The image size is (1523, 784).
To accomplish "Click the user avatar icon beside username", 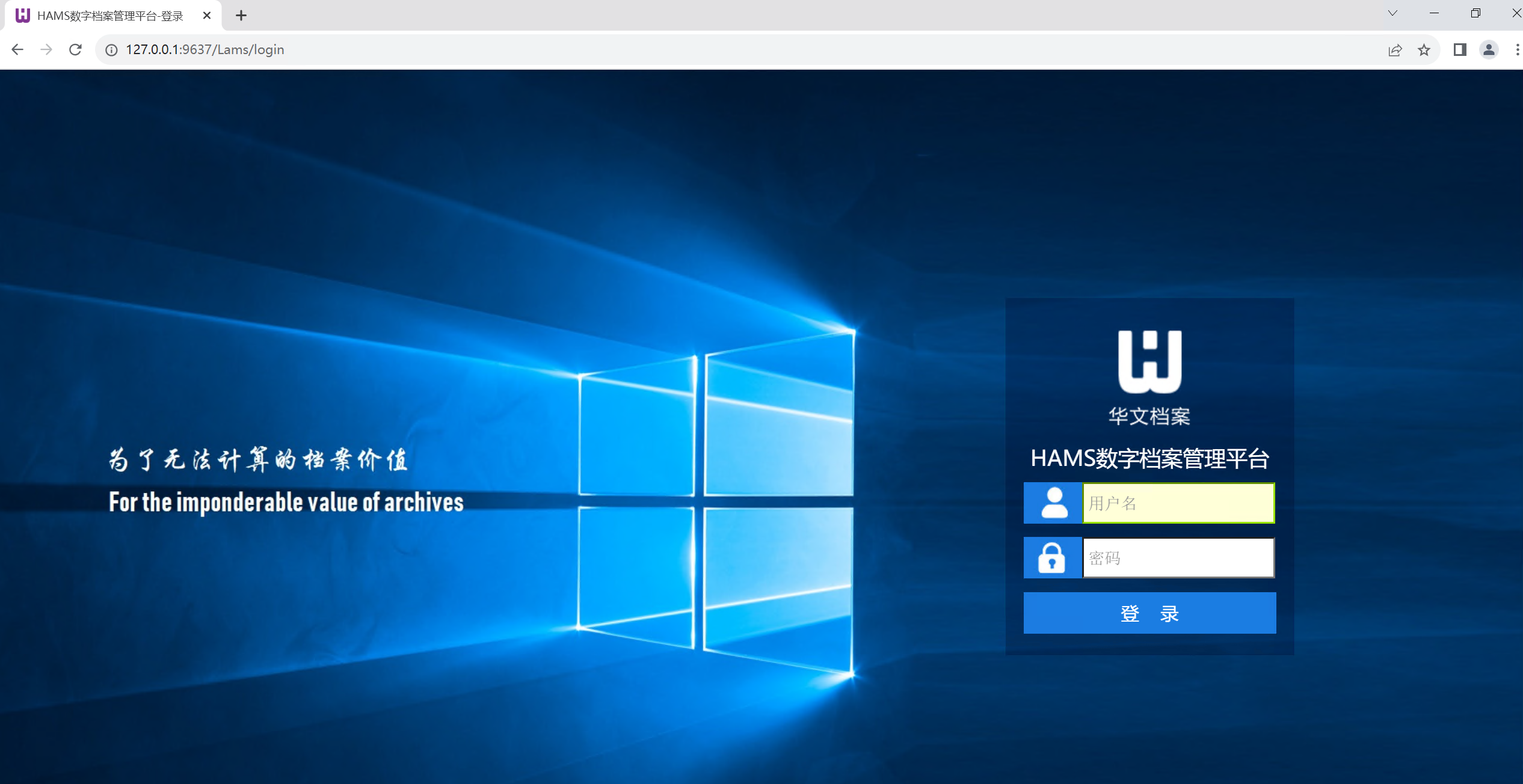I will 1053,503.
